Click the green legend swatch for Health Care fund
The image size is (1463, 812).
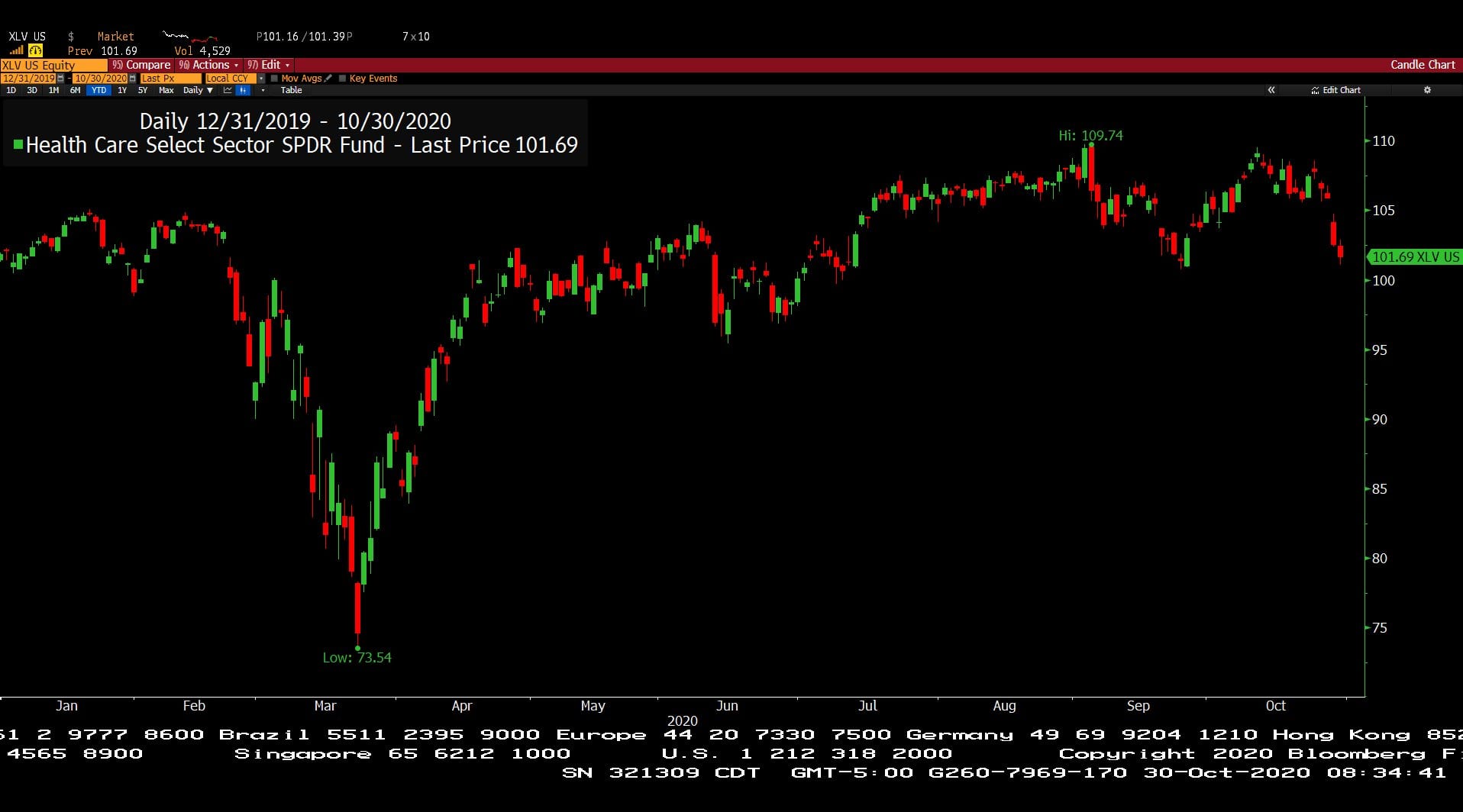click(x=18, y=144)
